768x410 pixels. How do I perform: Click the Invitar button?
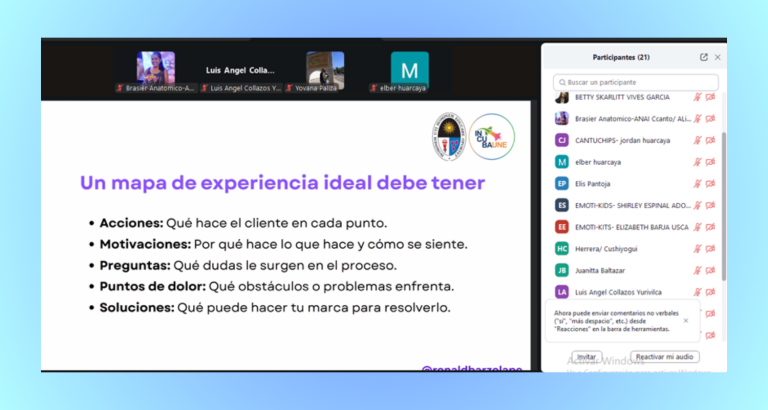point(586,357)
